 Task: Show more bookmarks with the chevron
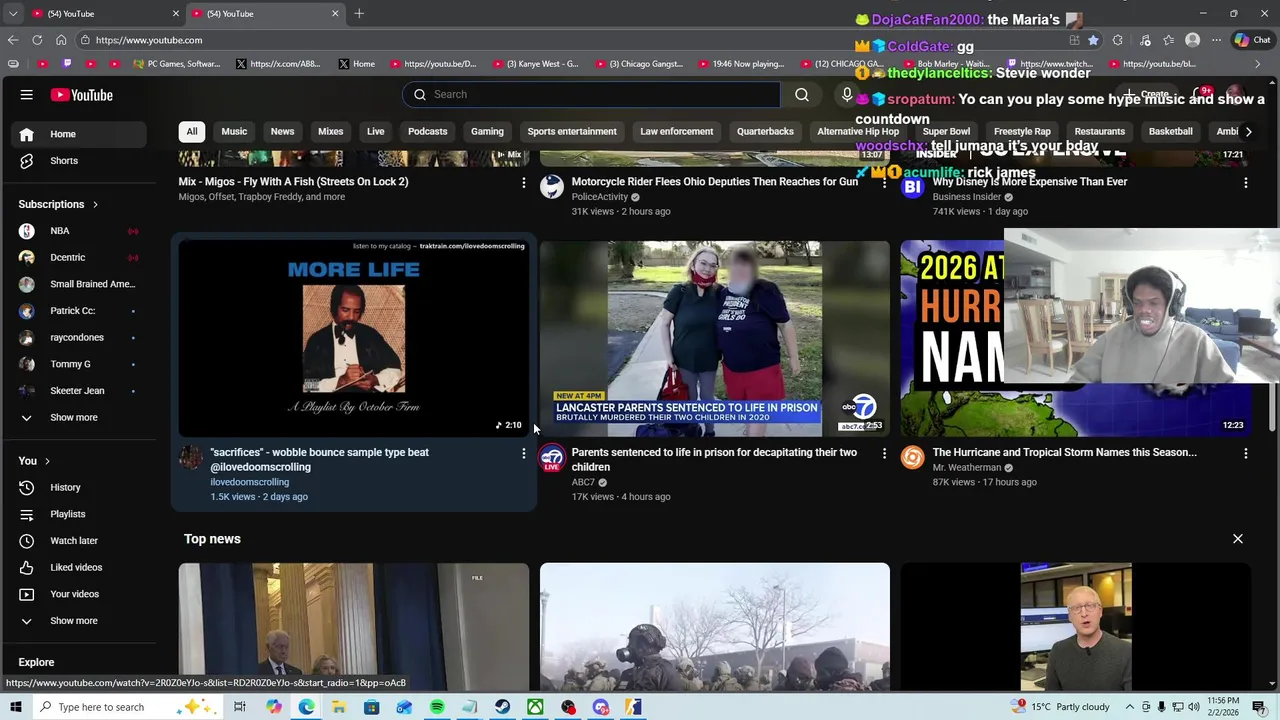click(x=1257, y=64)
